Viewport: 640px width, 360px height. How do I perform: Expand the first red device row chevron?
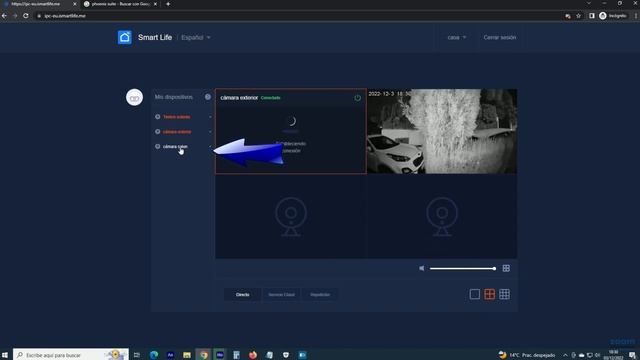210,117
